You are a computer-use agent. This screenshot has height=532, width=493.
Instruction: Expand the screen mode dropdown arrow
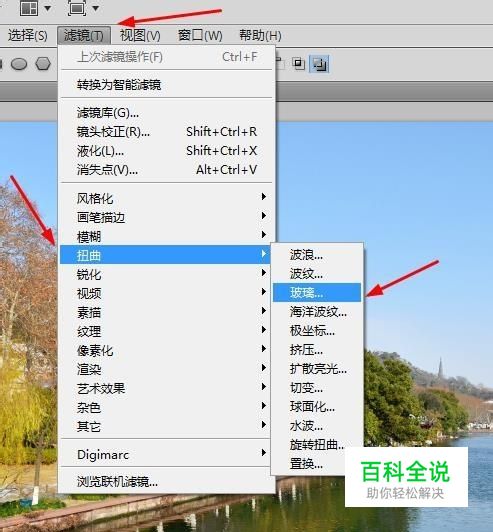tap(96, 8)
